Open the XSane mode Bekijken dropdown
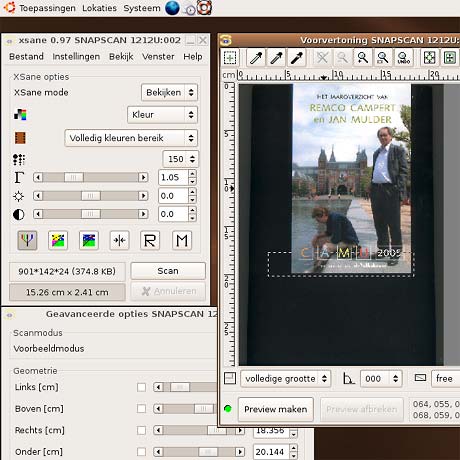Viewport: 460px width, 460px height. 169,92
